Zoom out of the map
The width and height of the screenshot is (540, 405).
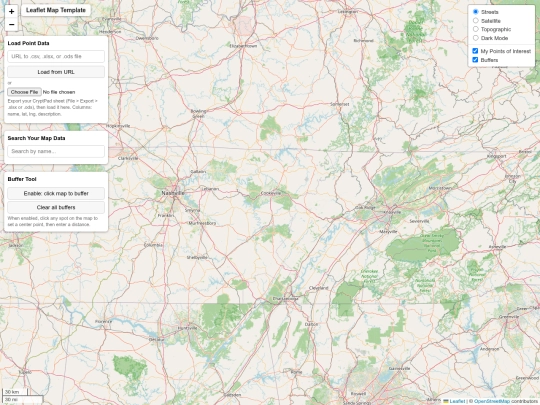11,24
